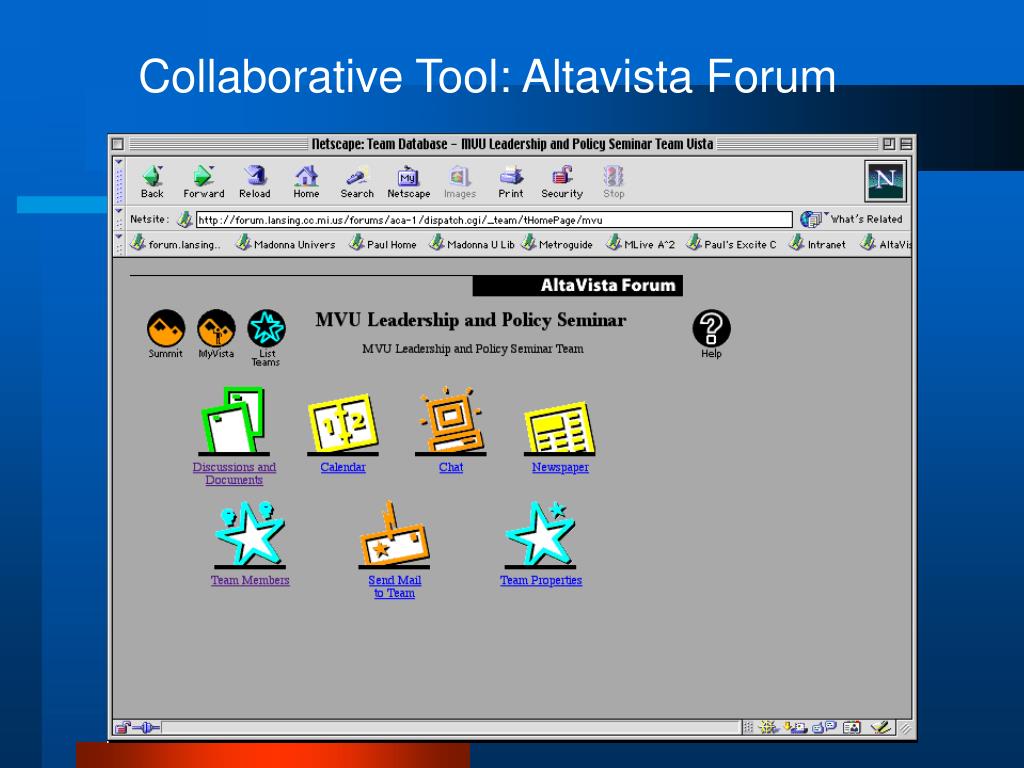Open Address Book from the component bar

point(852,728)
